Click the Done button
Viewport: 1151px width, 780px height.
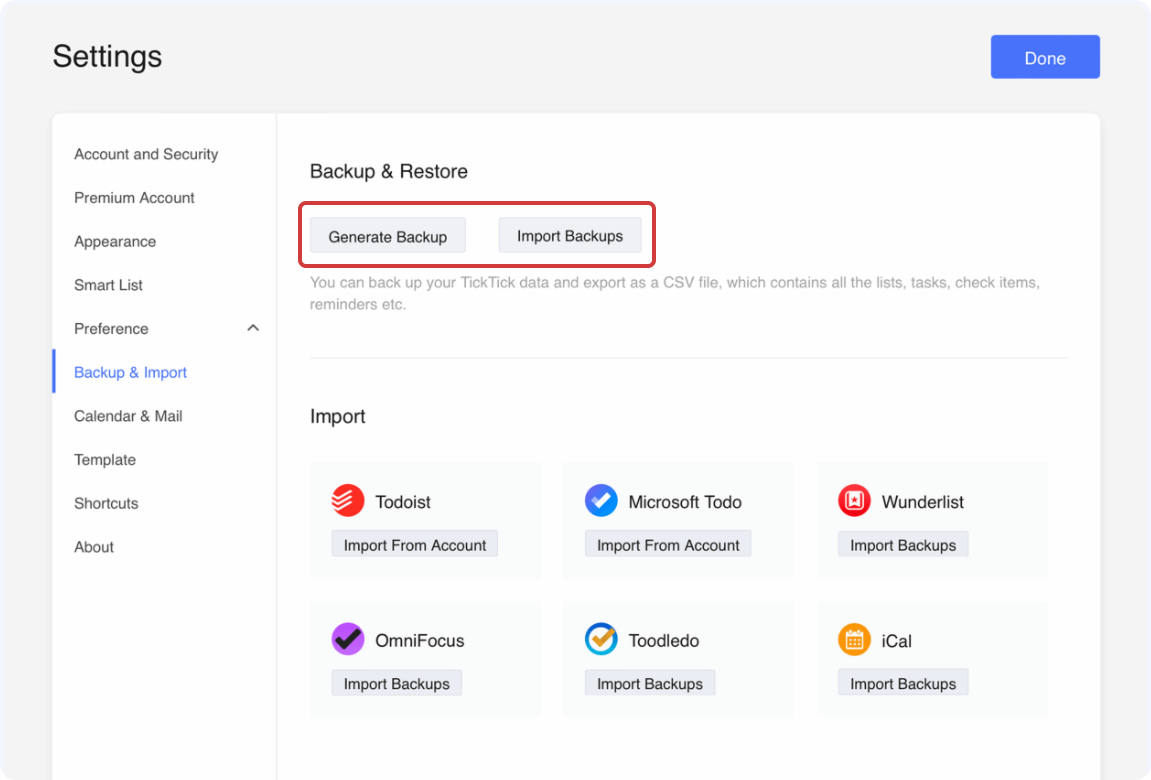[1044, 57]
